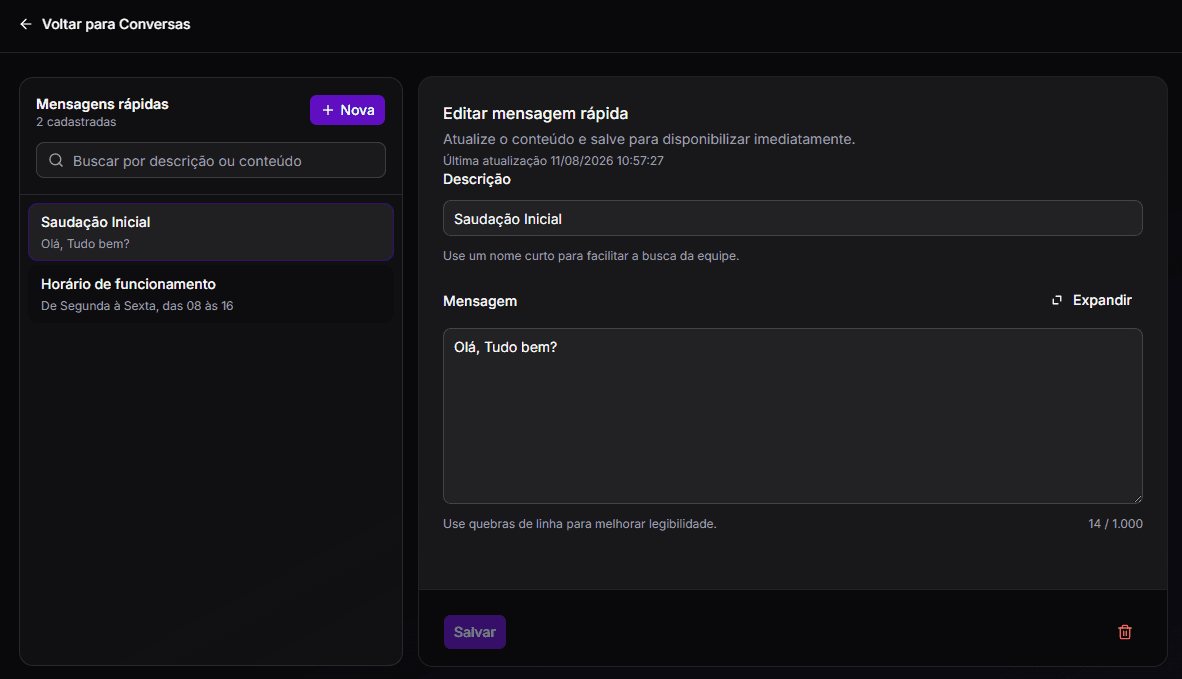This screenshot has height=679, width=1182.
Task: Select the Saudação Inicial quick message
Action: pos(211,232)
